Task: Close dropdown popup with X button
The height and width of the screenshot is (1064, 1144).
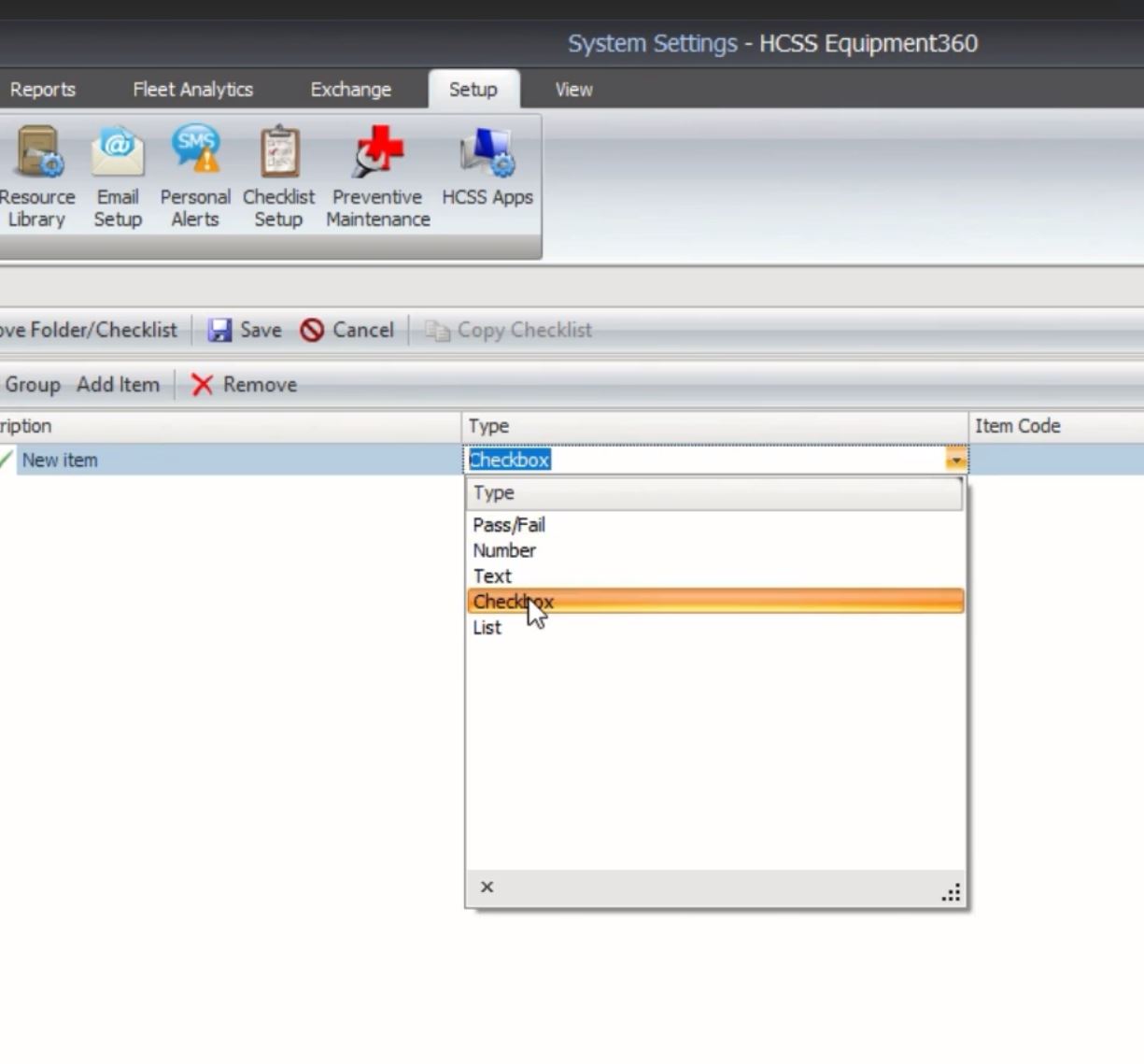Action: [487, 887]
